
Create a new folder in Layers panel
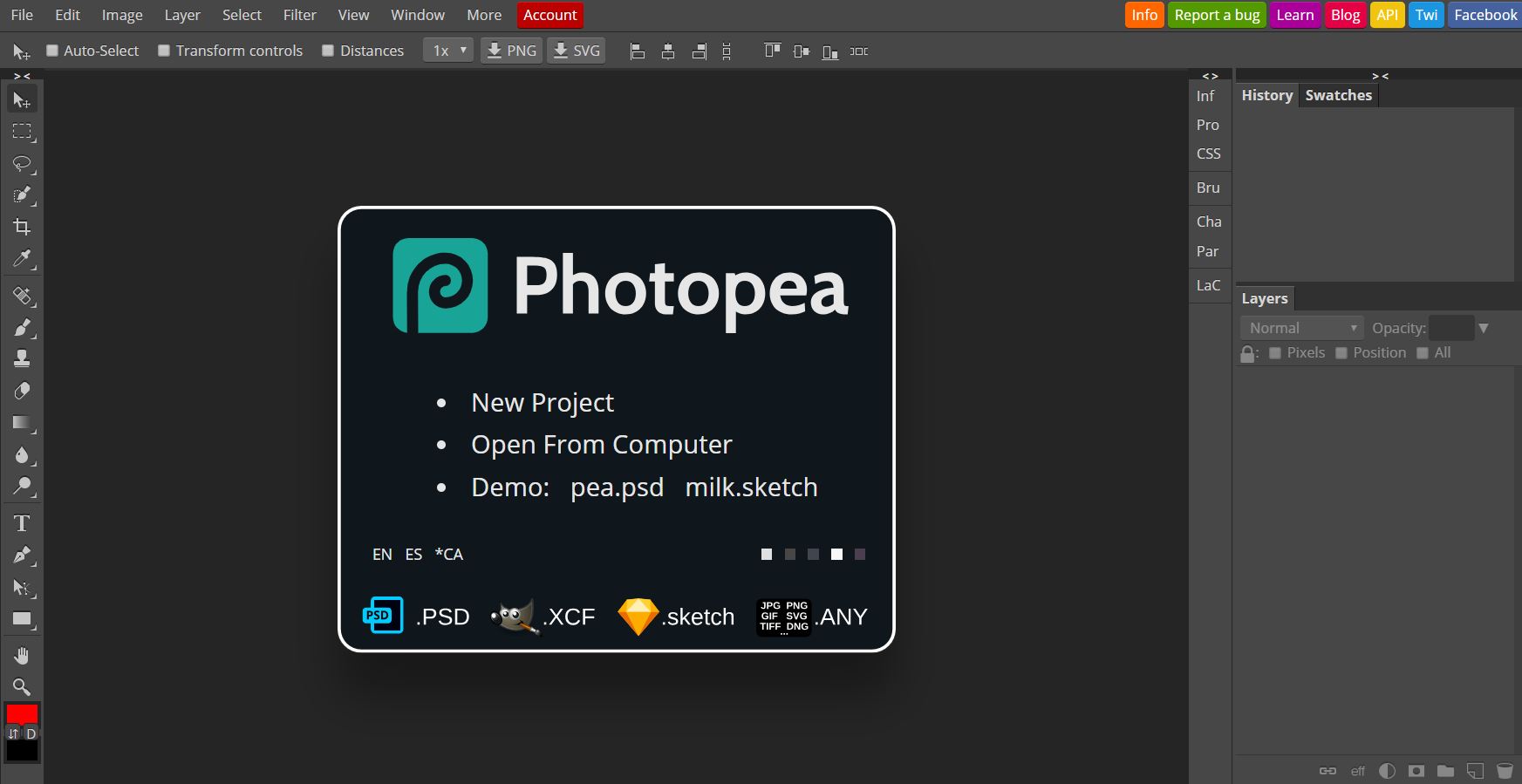tap(1446, 771)
